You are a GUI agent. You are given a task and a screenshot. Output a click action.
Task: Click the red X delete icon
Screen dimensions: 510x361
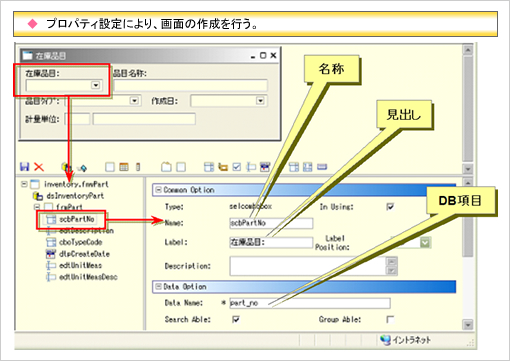pos(39,167)
